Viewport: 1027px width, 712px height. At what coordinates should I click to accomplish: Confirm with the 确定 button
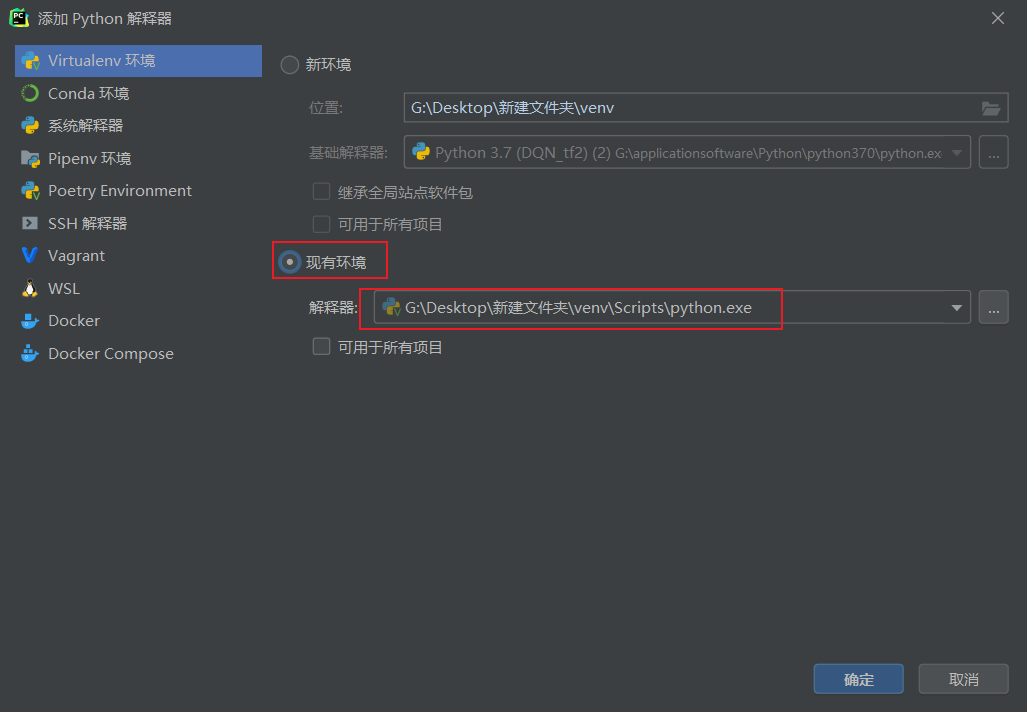tap(857, 678)
